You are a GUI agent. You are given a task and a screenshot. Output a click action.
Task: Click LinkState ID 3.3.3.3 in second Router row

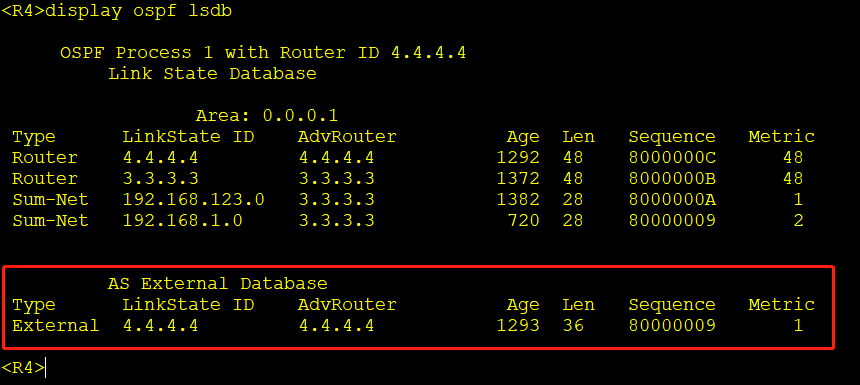160,179
